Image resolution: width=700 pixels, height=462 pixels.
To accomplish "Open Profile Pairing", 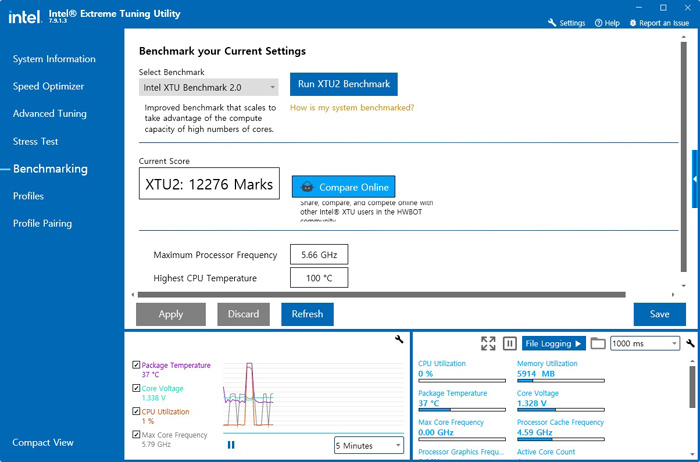I will (42, 223).
